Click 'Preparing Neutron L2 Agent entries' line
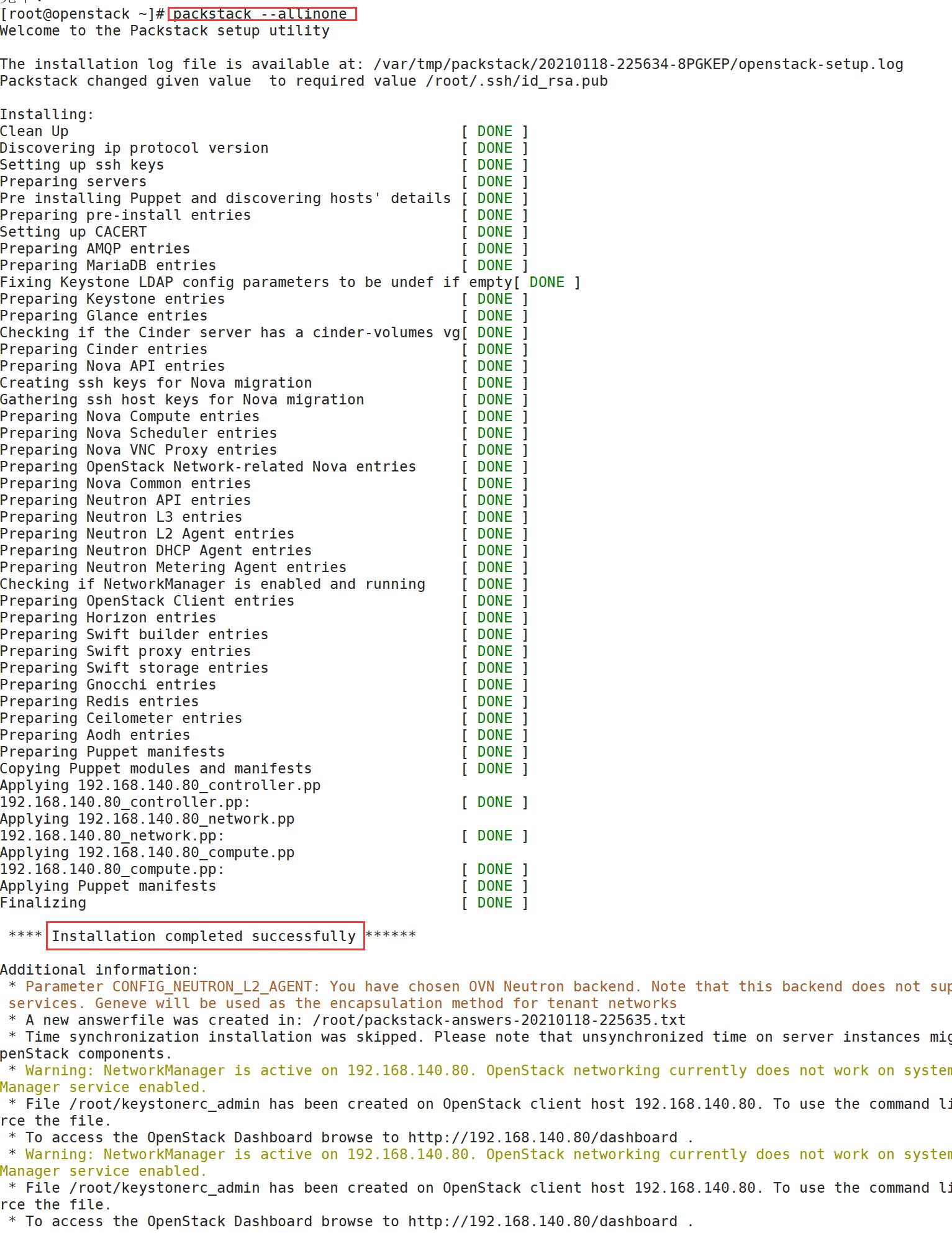 click(147, 534)
